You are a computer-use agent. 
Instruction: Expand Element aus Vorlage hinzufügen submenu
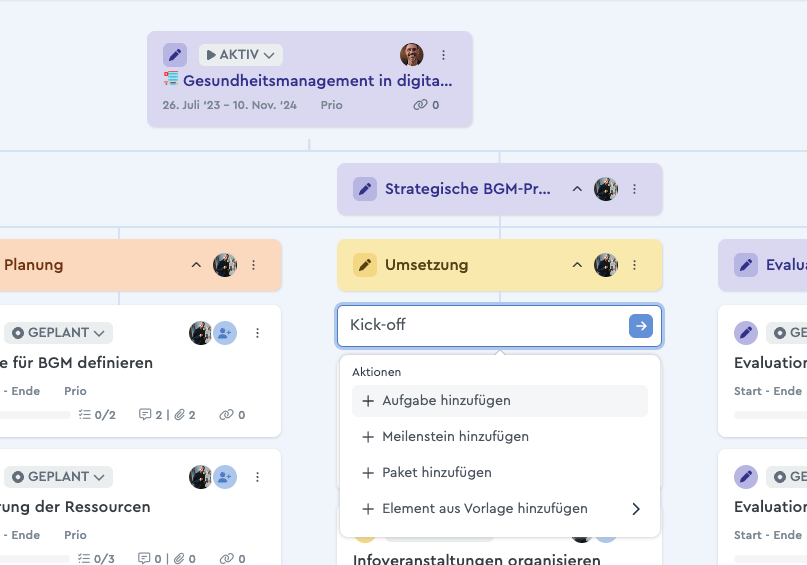pos(500,509)
